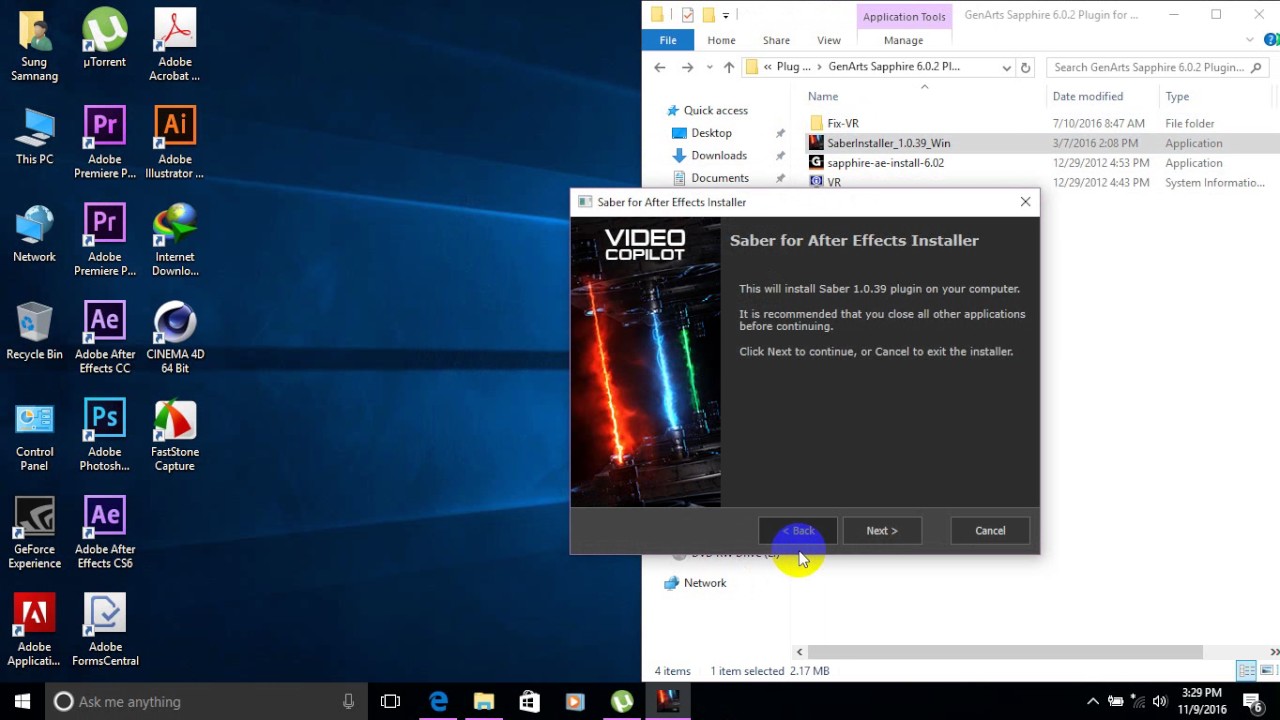Open Microsoft Edge from taskbar

pos(438,701)
